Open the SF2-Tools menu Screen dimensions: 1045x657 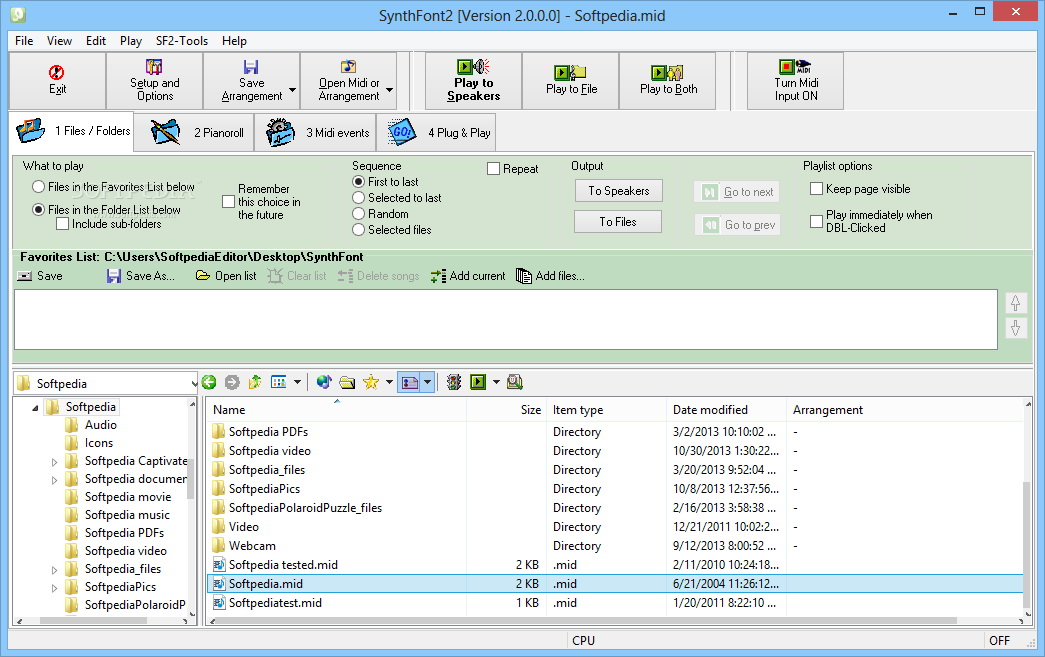click(182, 41)
